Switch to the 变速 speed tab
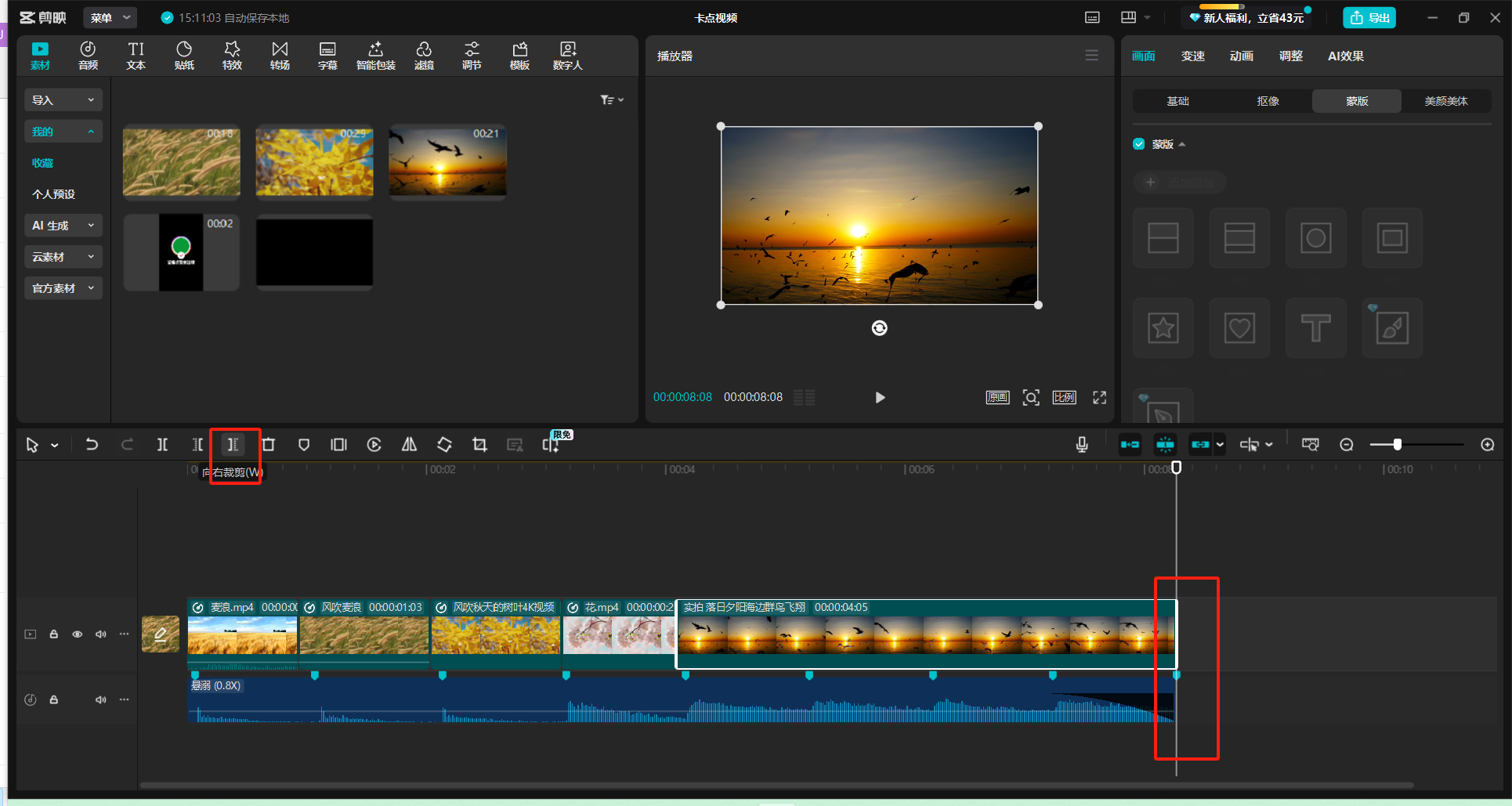1512x806 pixels. click(1192, 56)
